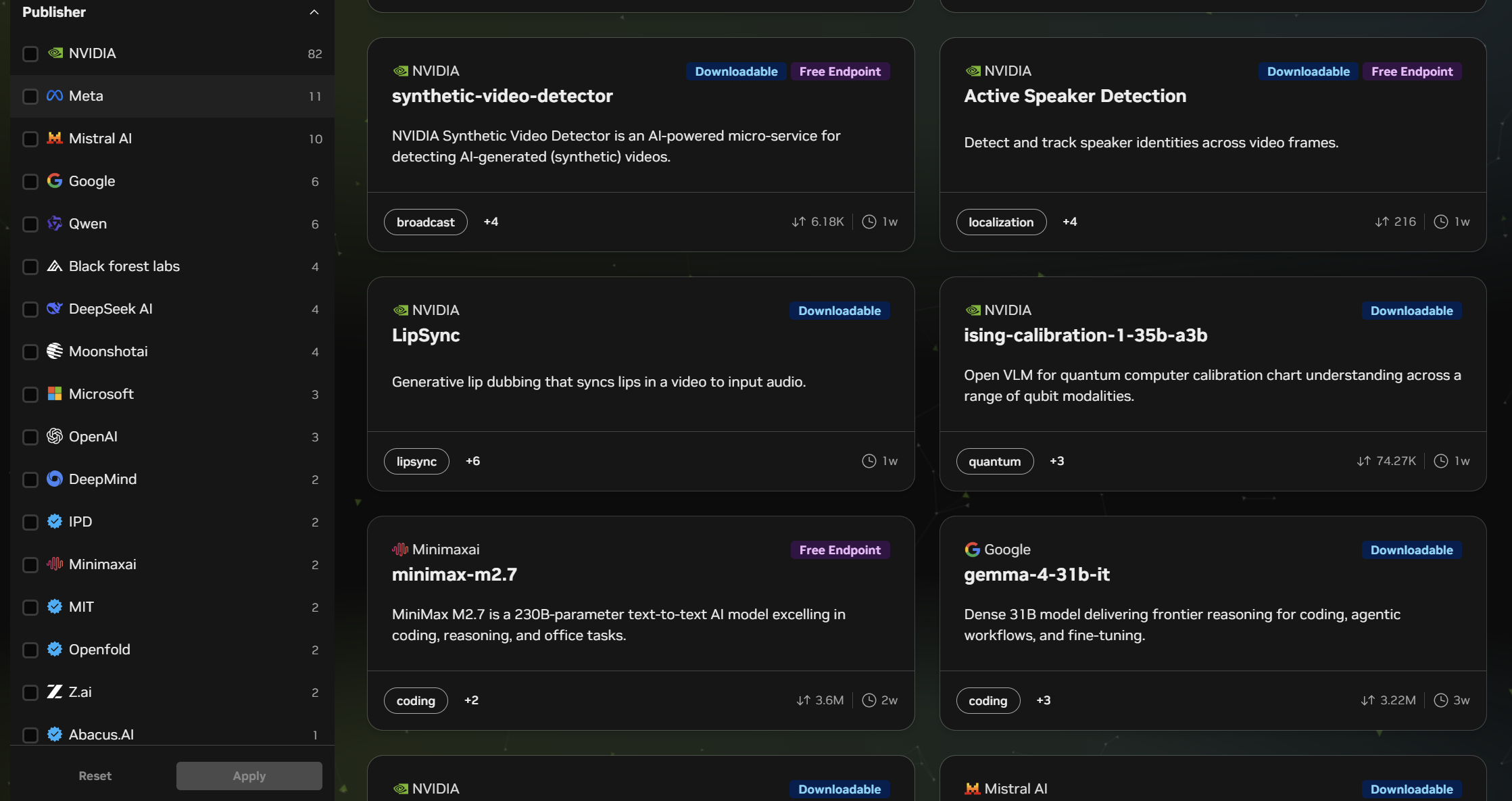Click the Qwen publisher icon in the sidebar
The width and height of the screenshot is (1512, 801).
[54, 223]
